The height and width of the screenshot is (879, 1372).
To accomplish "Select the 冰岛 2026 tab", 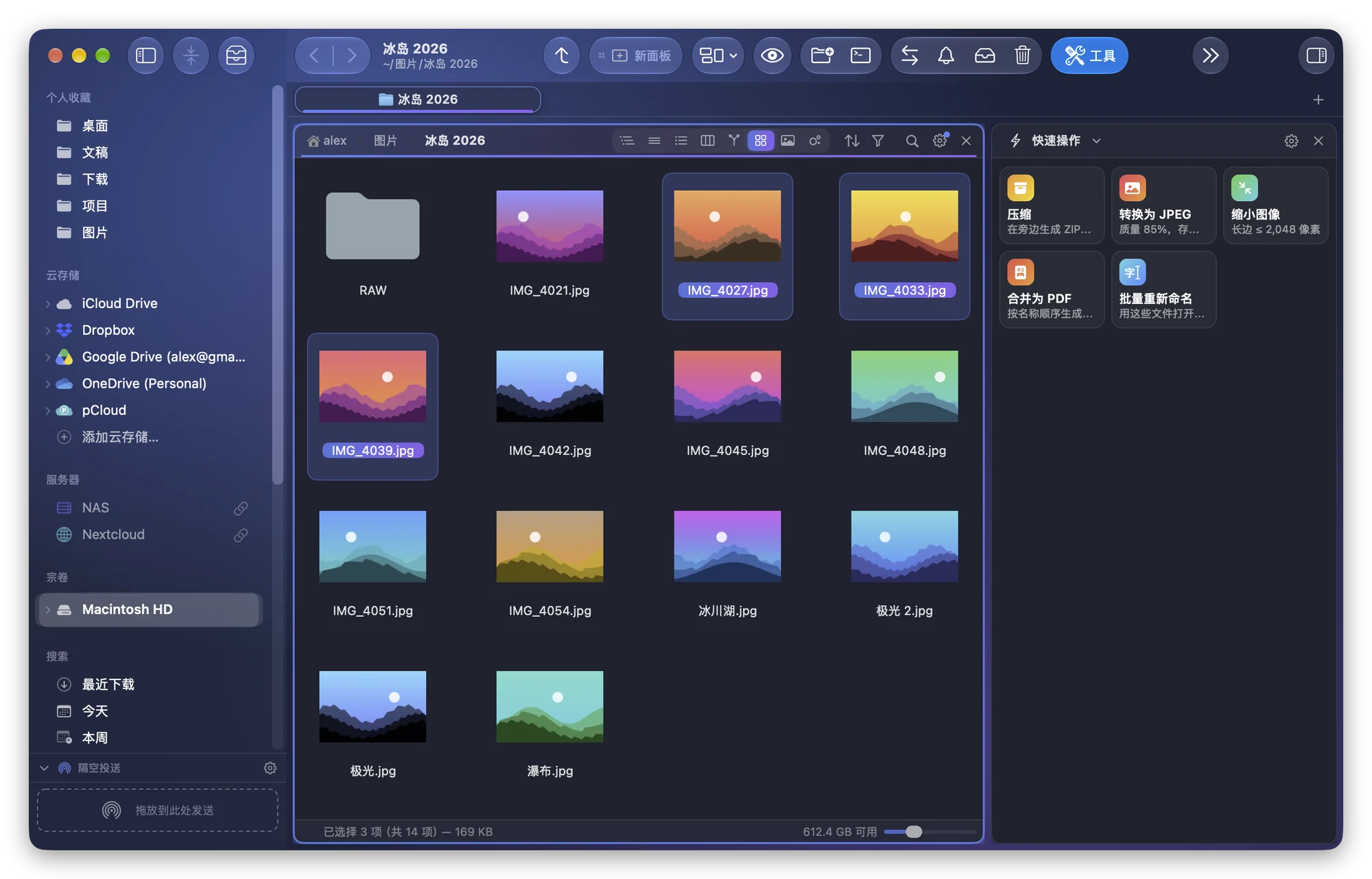I will pyautogui.click(x=418, y=99).
